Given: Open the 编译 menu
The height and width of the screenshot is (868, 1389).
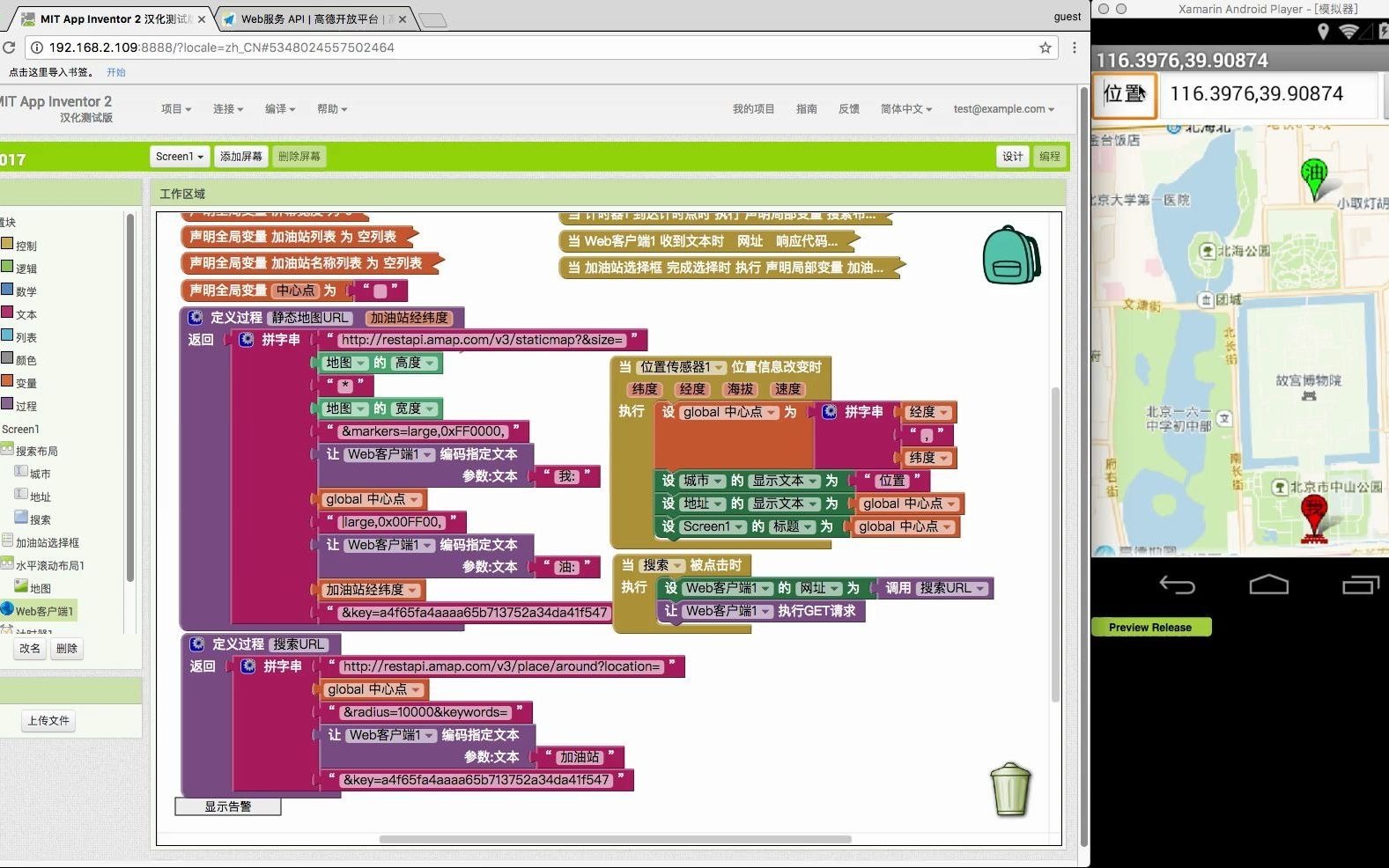Looking at the screenshot, I should [x=280, y=109].
